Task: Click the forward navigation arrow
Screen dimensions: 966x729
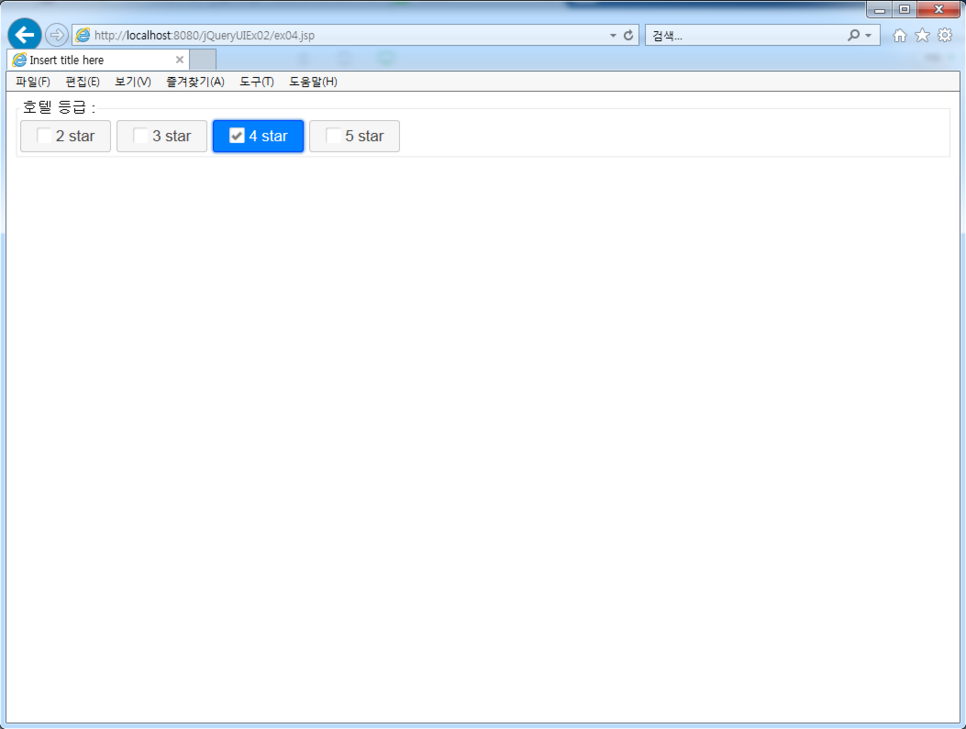Action: click(57, 35)
